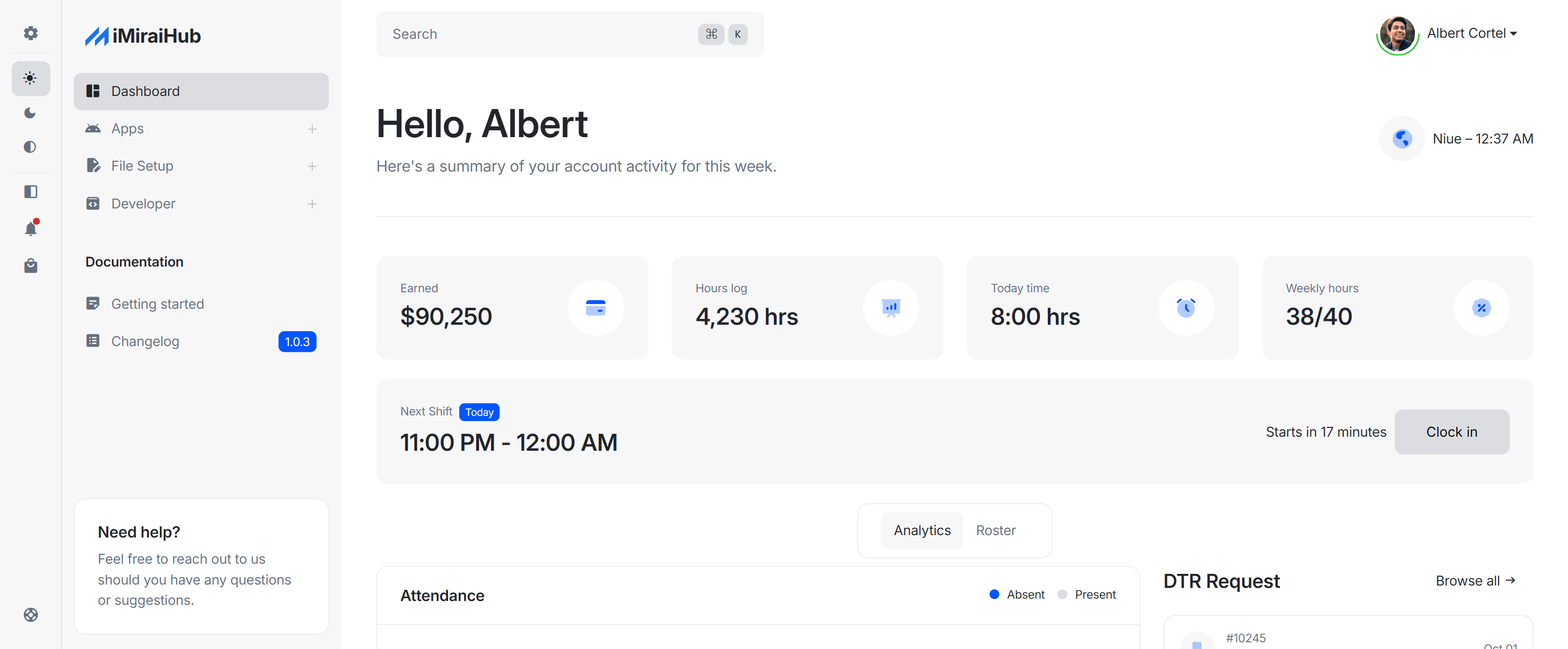Click the support lifebuoy icon at bottom
The width and height of the screenshot is (1568, 649).
point(31,614)
